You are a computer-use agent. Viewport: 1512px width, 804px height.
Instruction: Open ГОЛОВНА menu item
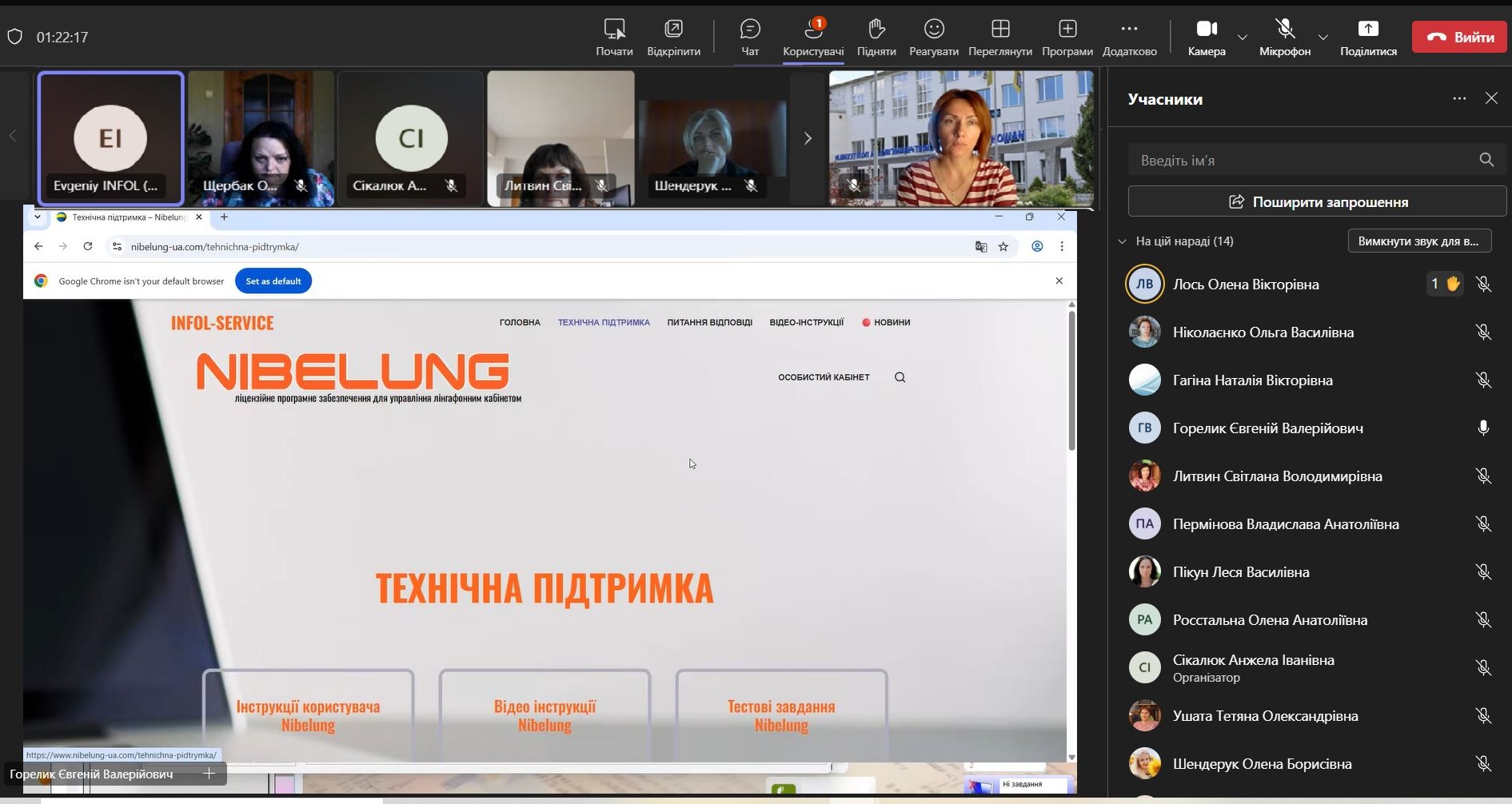point(520,322)
